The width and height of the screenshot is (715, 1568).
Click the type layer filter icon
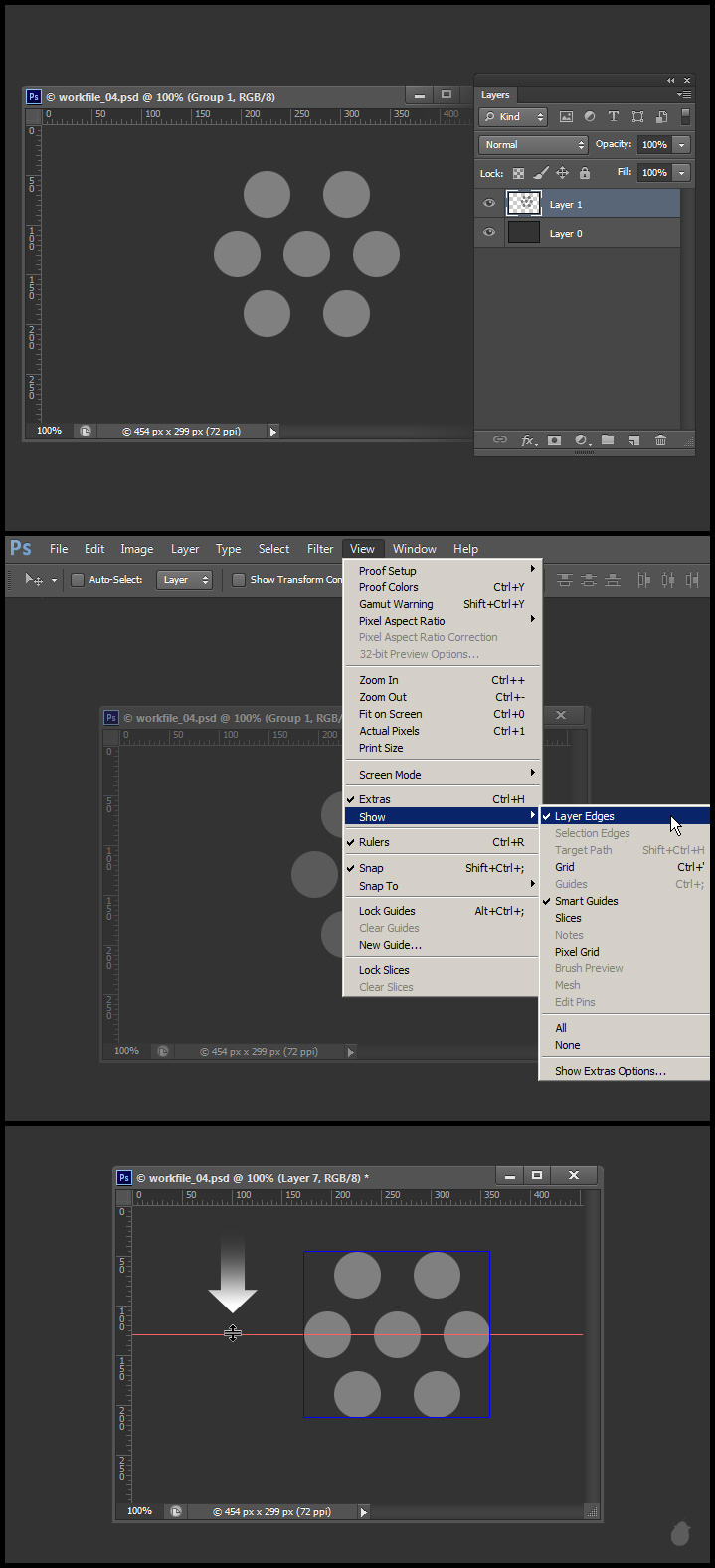click(614, 117)
